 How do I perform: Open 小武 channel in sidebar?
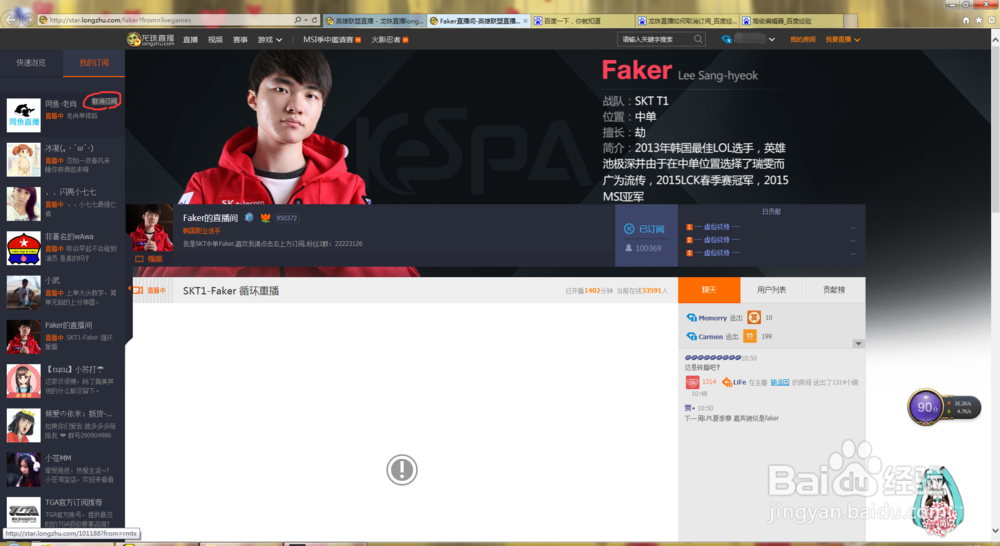pyautogui.click(x=62, y=292)
